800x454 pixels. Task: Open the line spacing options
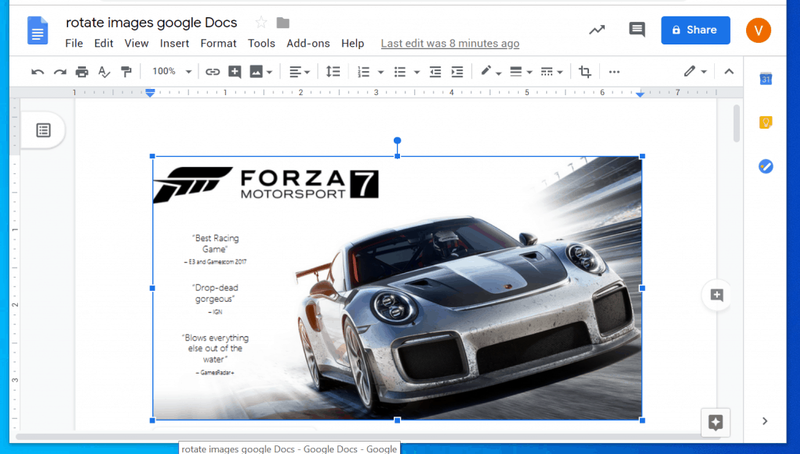pos(333,71)
